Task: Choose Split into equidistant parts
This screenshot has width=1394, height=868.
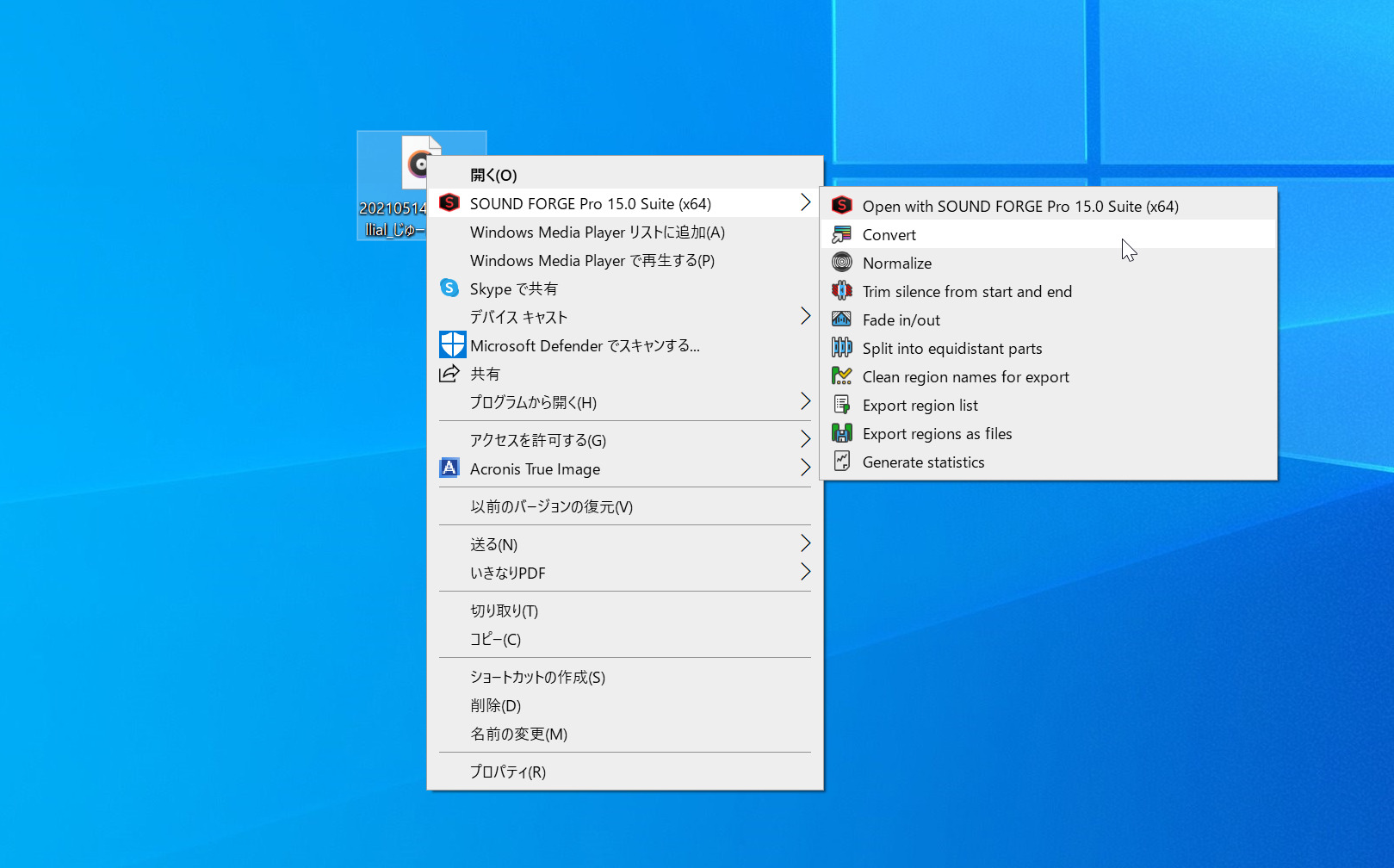Action: 1049,348
